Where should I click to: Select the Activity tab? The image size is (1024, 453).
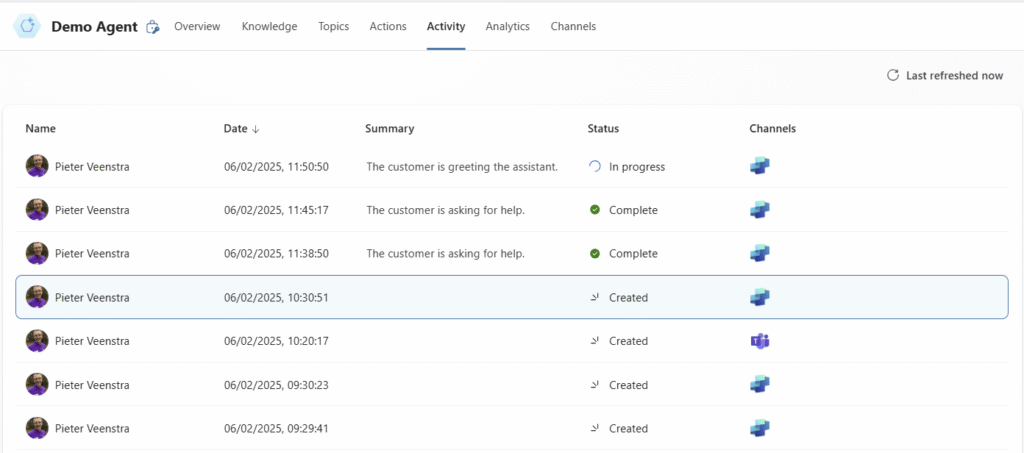coord(446,27)
